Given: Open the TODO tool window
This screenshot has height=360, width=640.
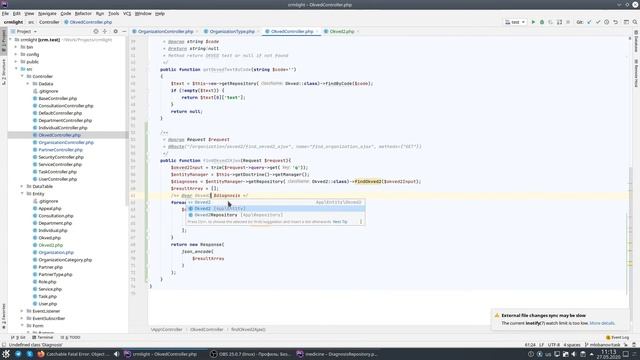Looking at the screenshot, I should coord(70,338).
